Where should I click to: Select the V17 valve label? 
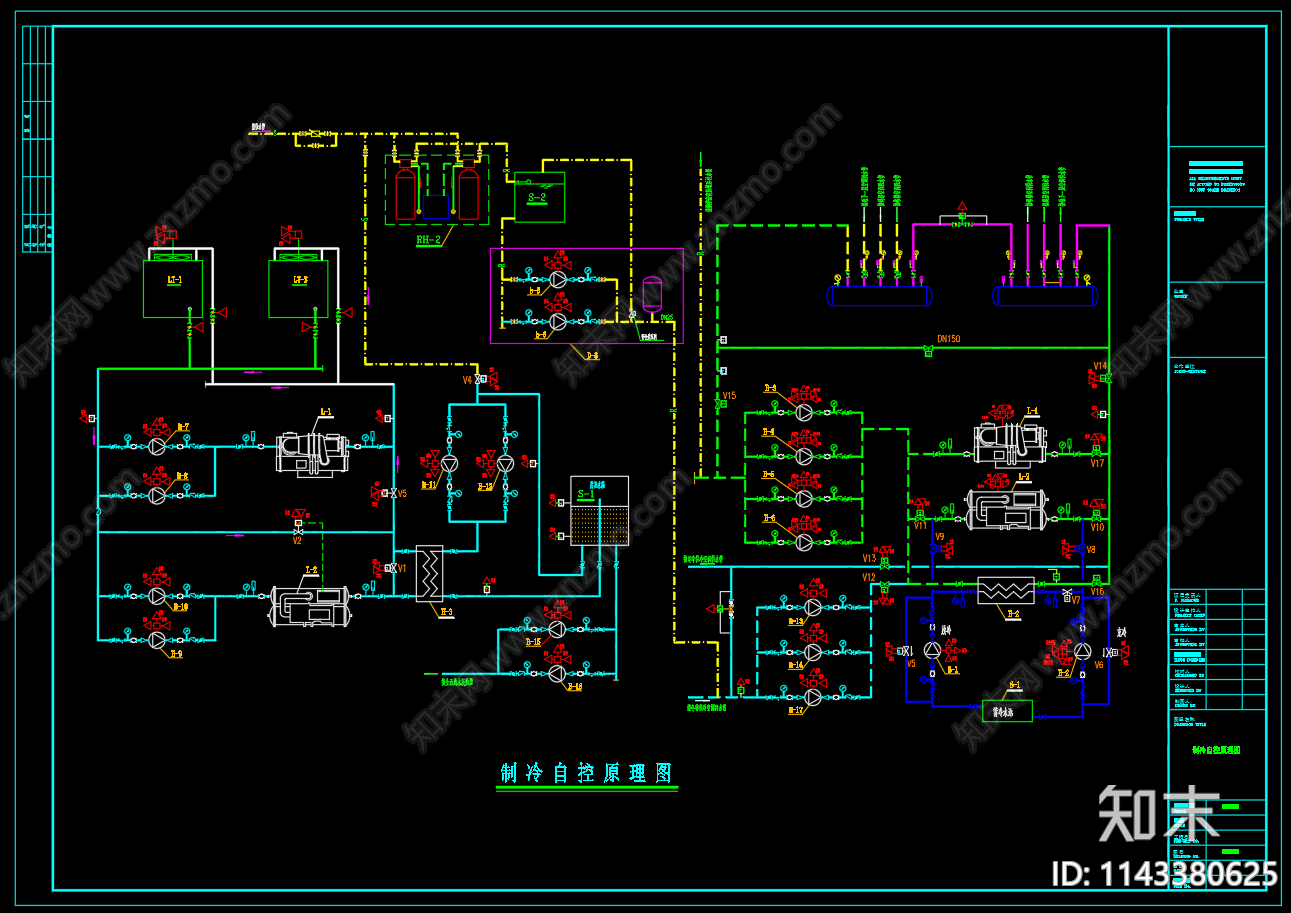click(1097, 463)
